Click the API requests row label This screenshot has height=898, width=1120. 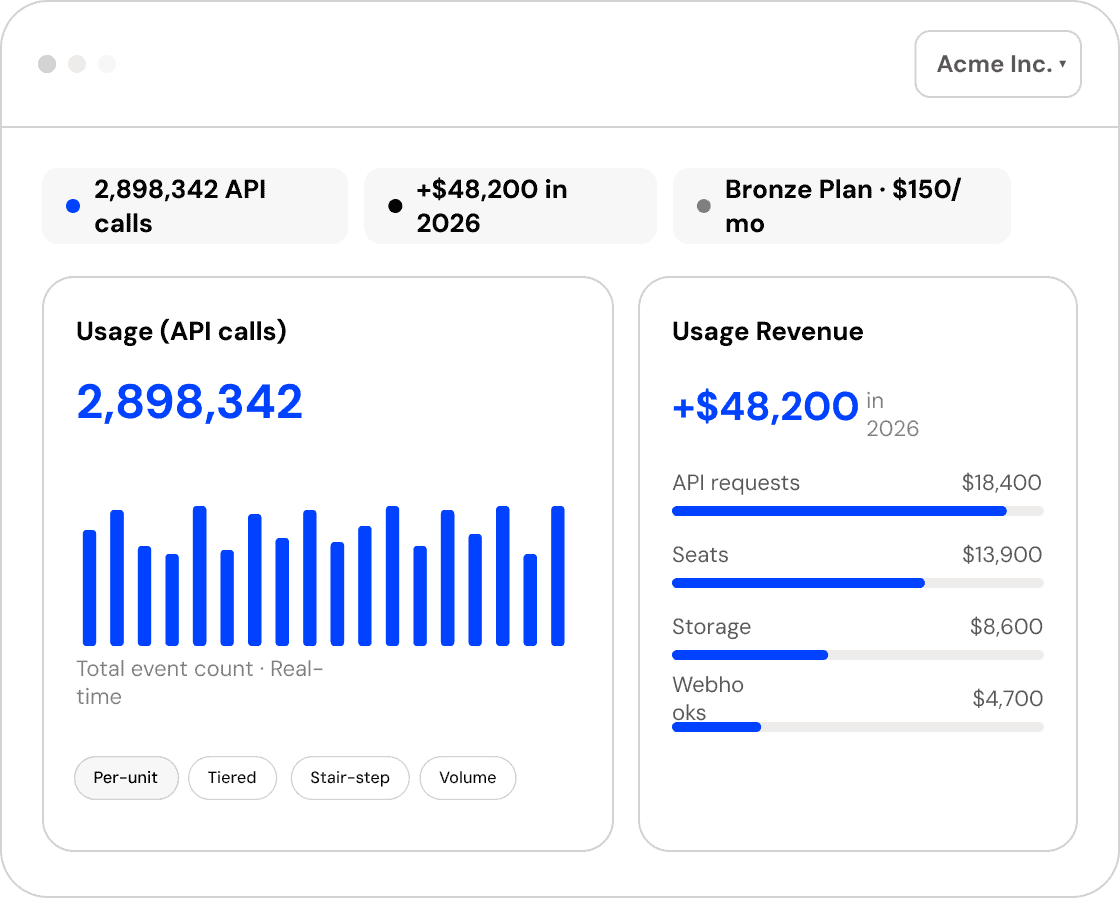[x=736, y=483]
